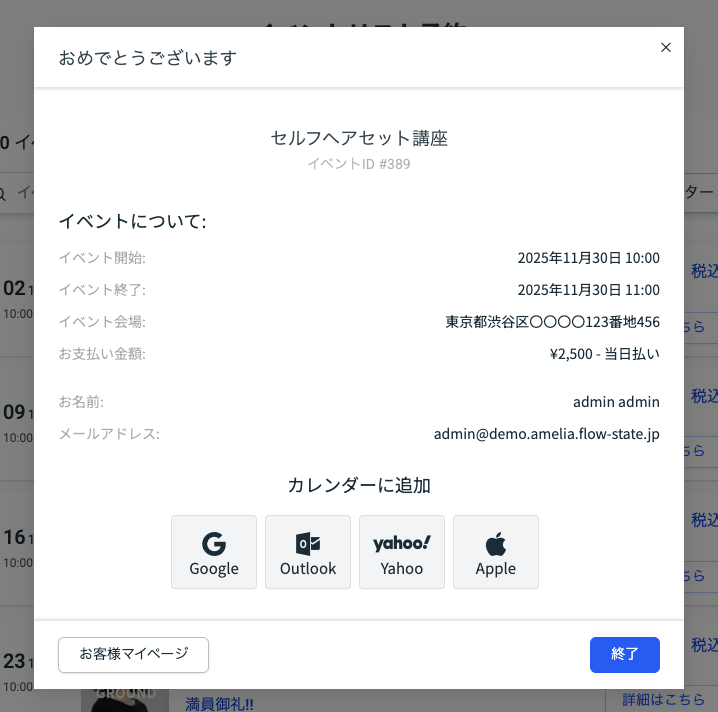Click the admin admin name value
Viewport: 718px width, 712px height.
(616, 402)
